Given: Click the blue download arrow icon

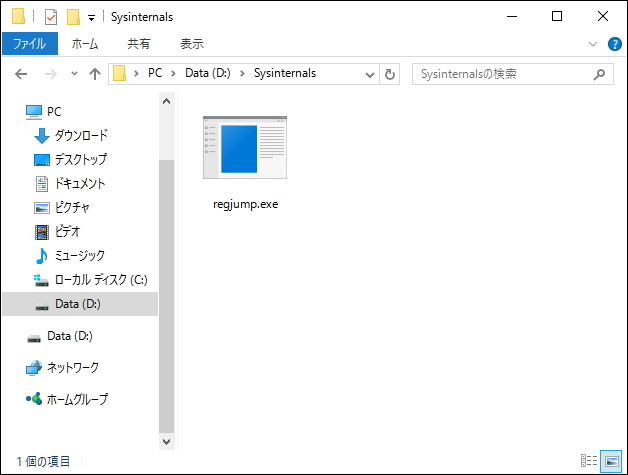Looking at the screenshot, I should click(42, 136).
